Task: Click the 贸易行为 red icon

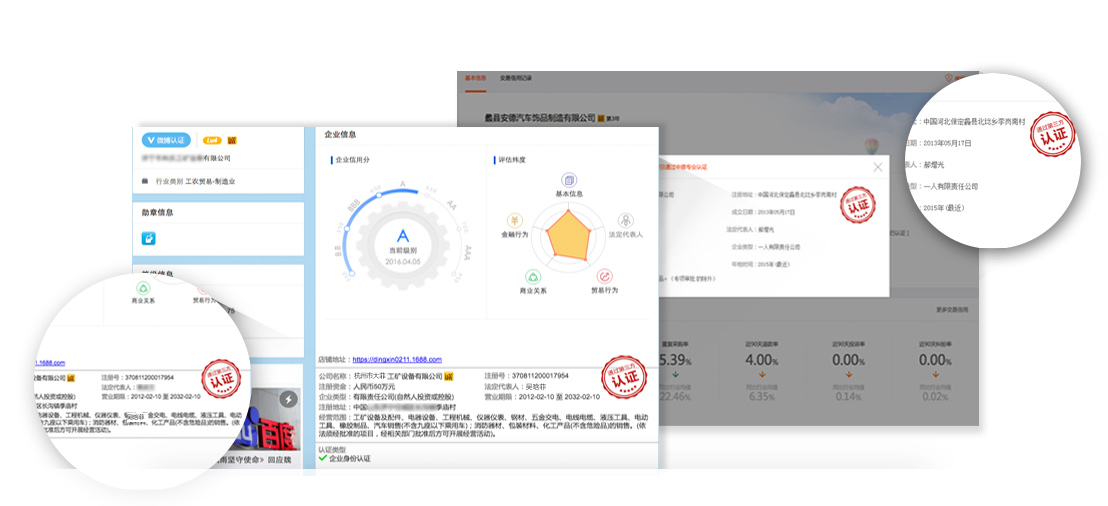Action: [x=605, y=276]
